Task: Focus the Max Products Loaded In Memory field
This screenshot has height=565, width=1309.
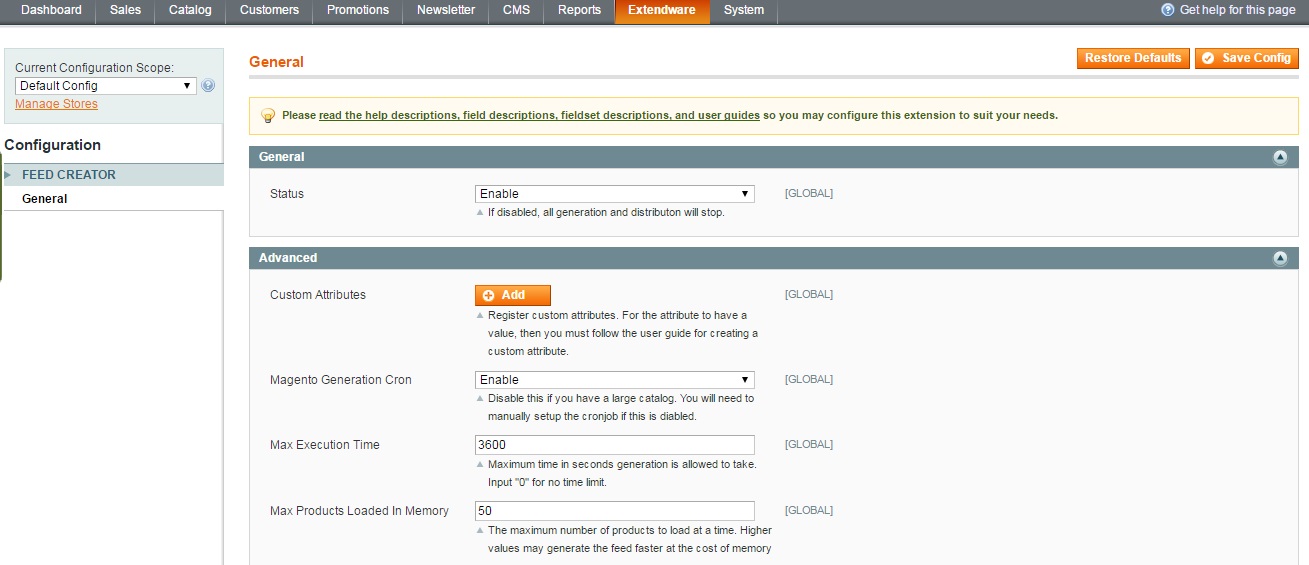Action: 614,511
